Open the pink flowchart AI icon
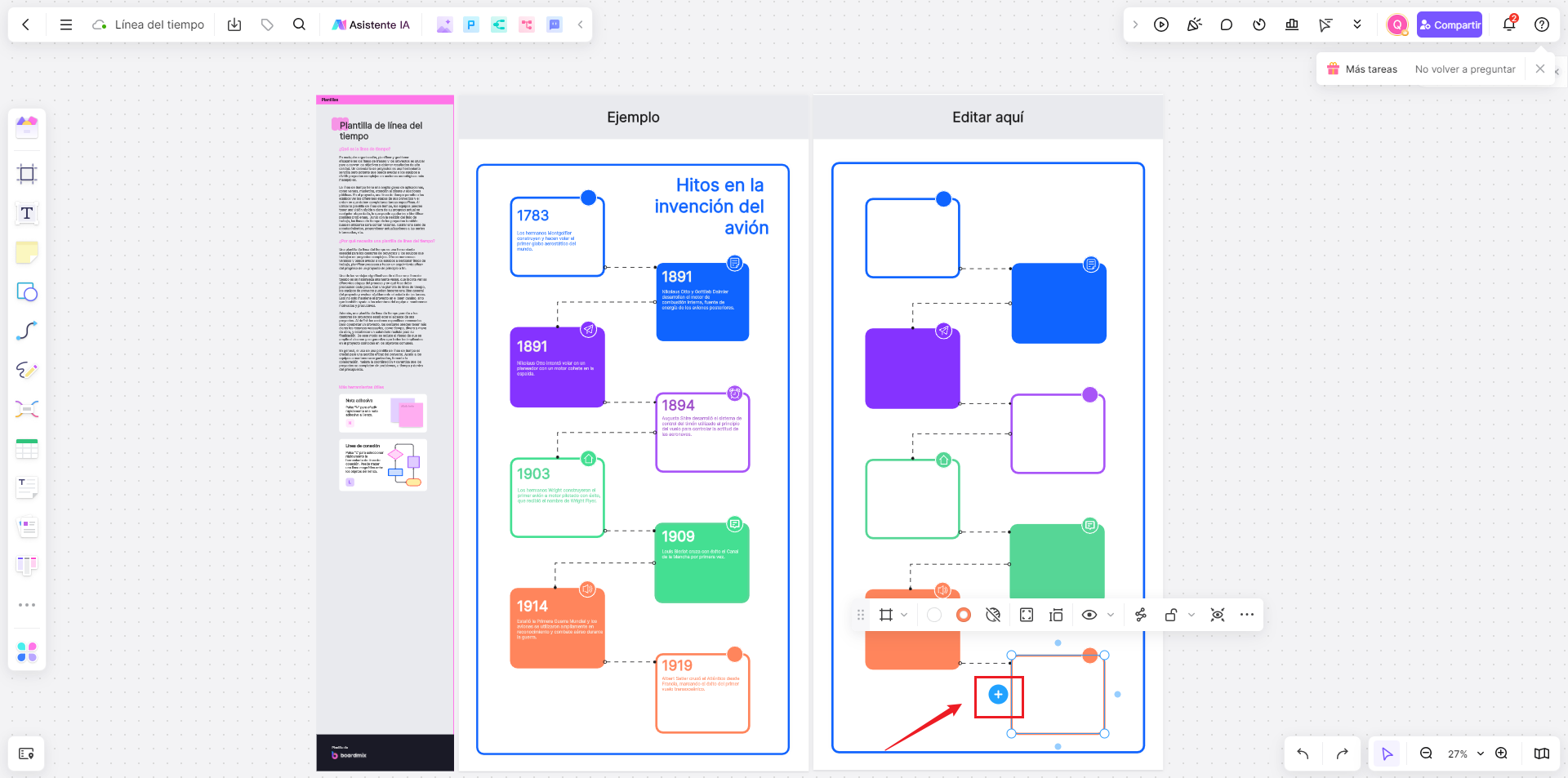The width and height of the screenshot is (1568, 778). coord(527,24)
